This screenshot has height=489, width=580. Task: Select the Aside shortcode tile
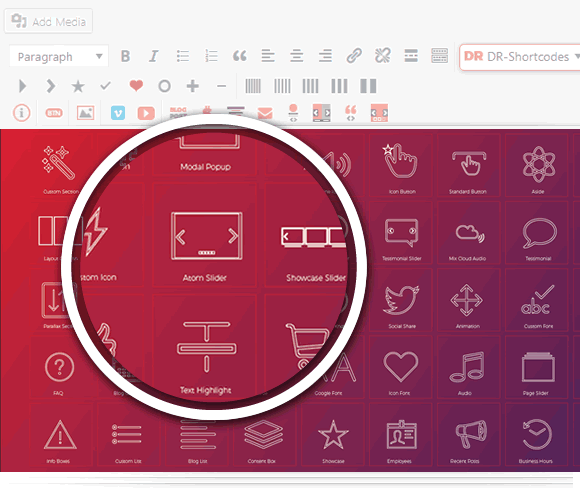click(x=537, y=165)
